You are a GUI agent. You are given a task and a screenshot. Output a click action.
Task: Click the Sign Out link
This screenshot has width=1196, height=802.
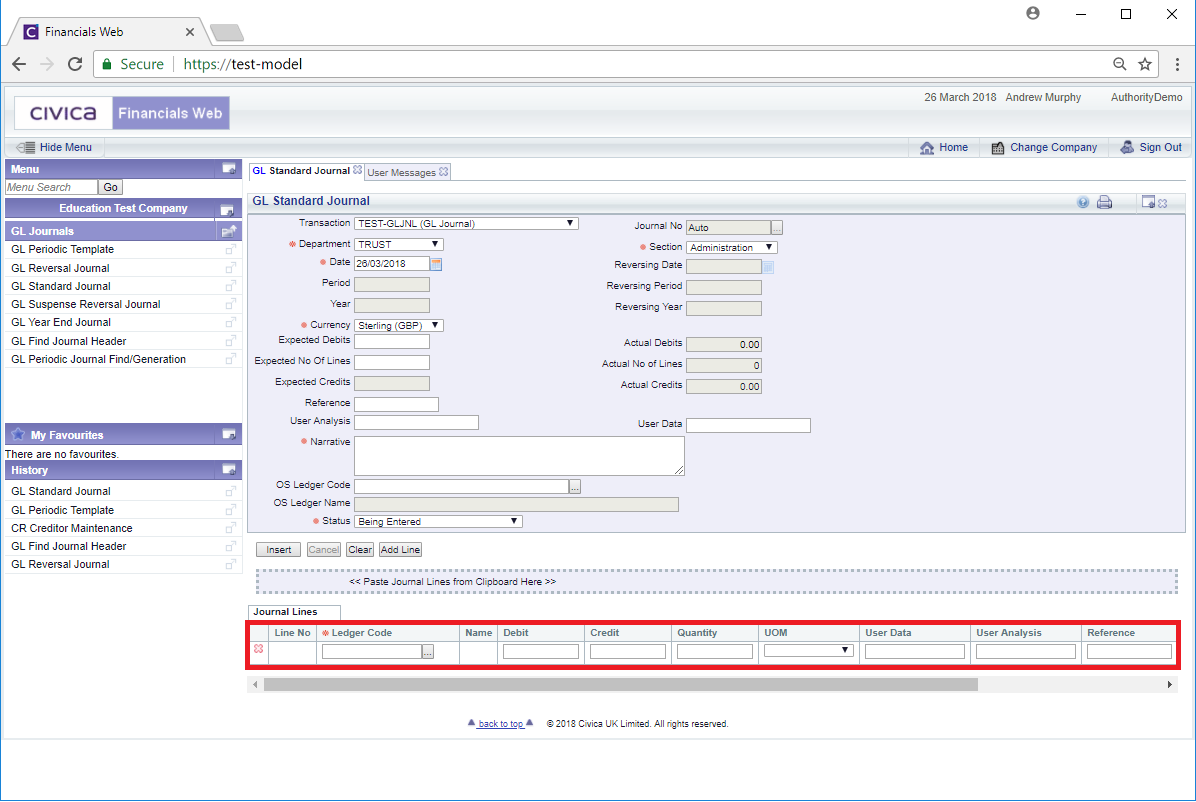pos(1160,147)
